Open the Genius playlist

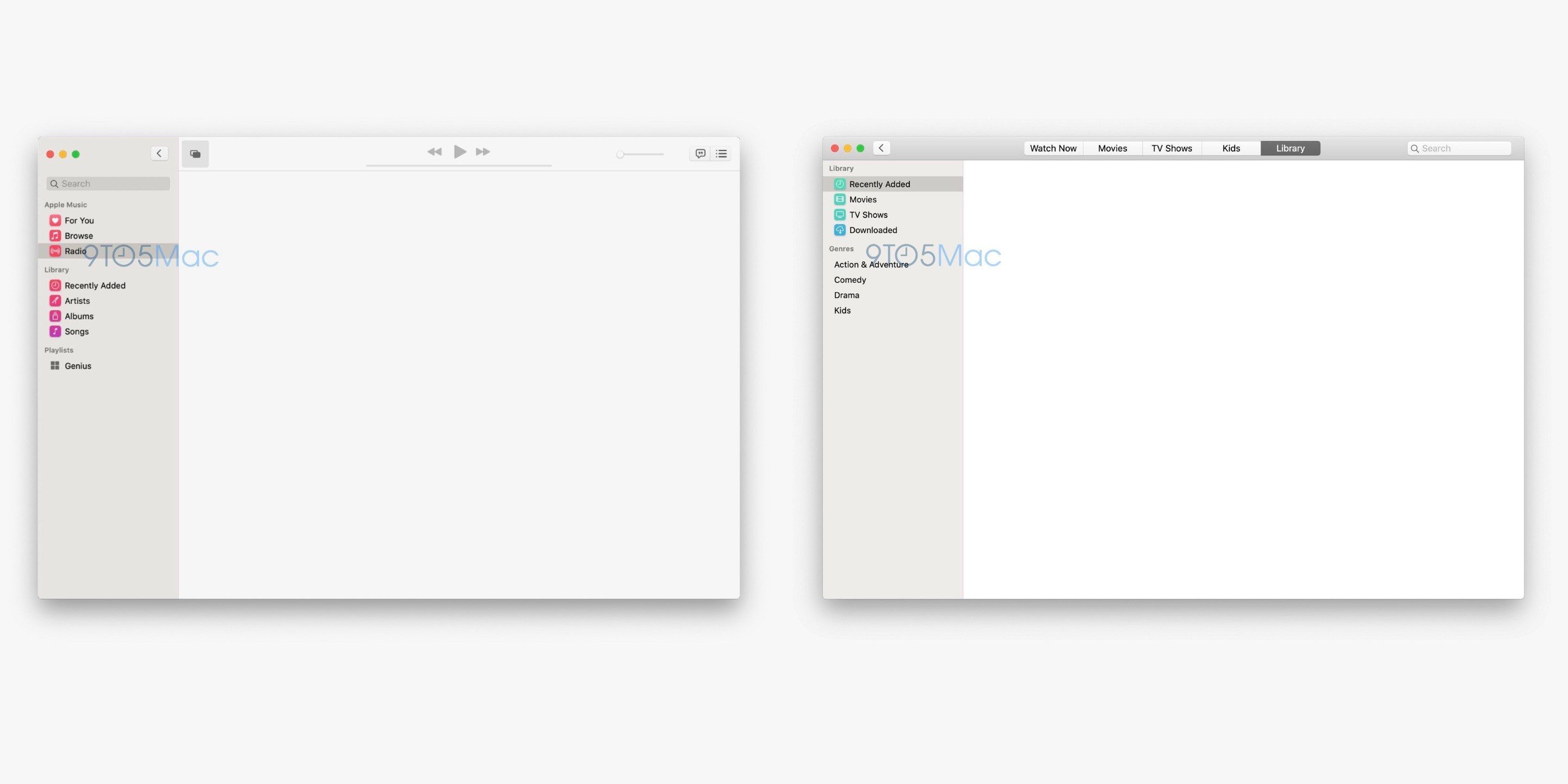pyautogui.click(x=77, y=366)
